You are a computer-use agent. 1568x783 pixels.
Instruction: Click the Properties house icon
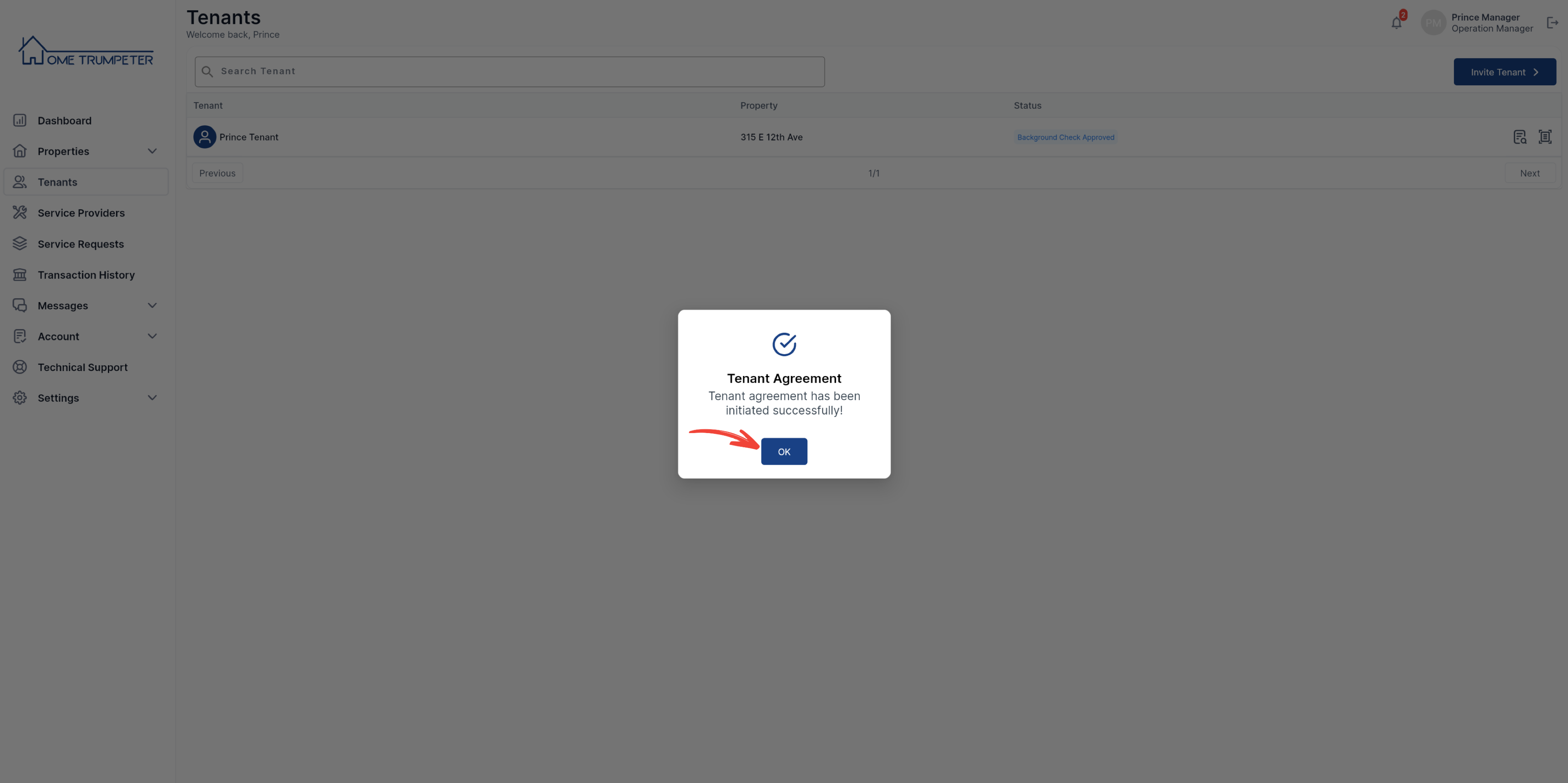[20, 151]
